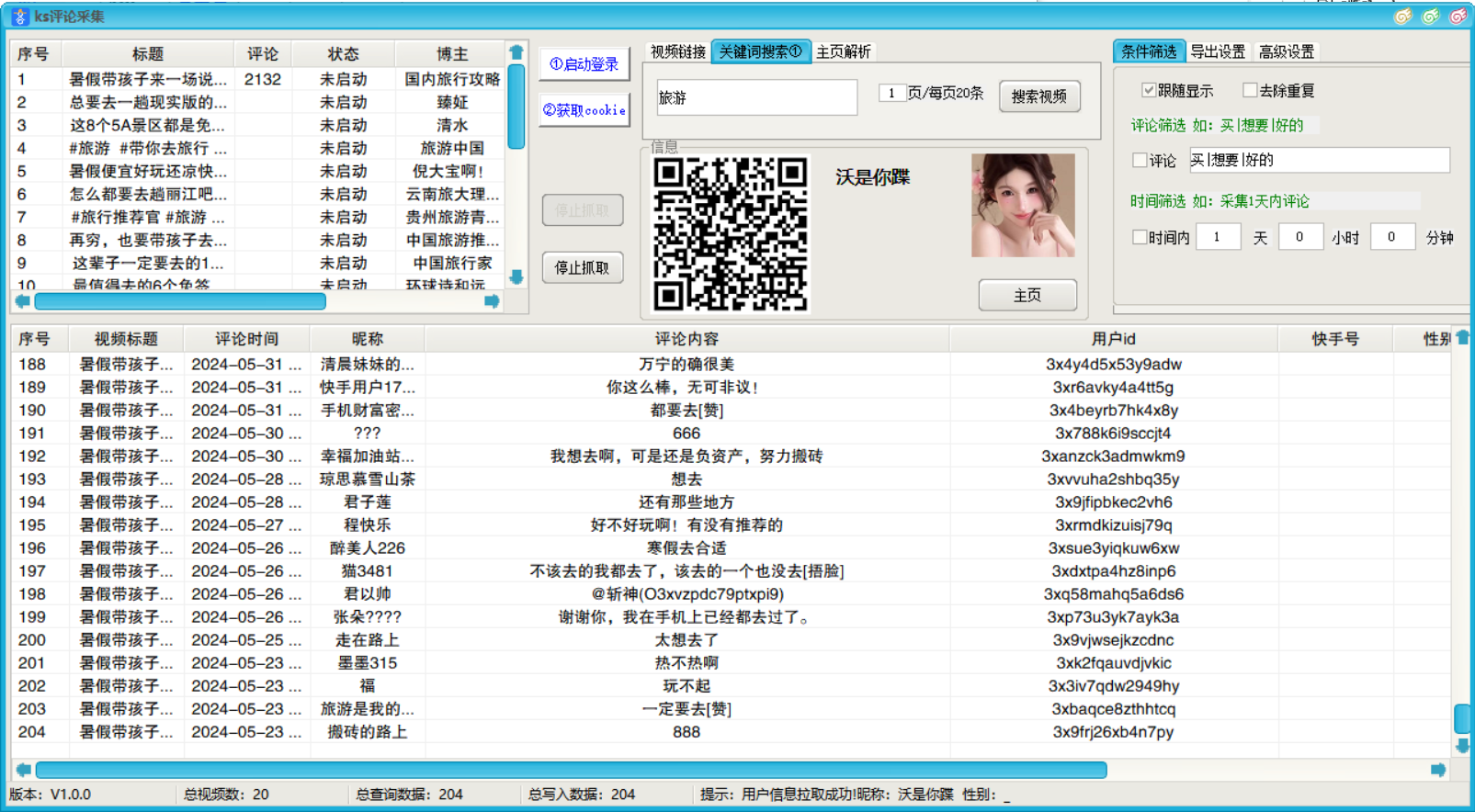The image size is (1475, 812).
Task: Click the 主页 button
Action: pos(1027,295)
